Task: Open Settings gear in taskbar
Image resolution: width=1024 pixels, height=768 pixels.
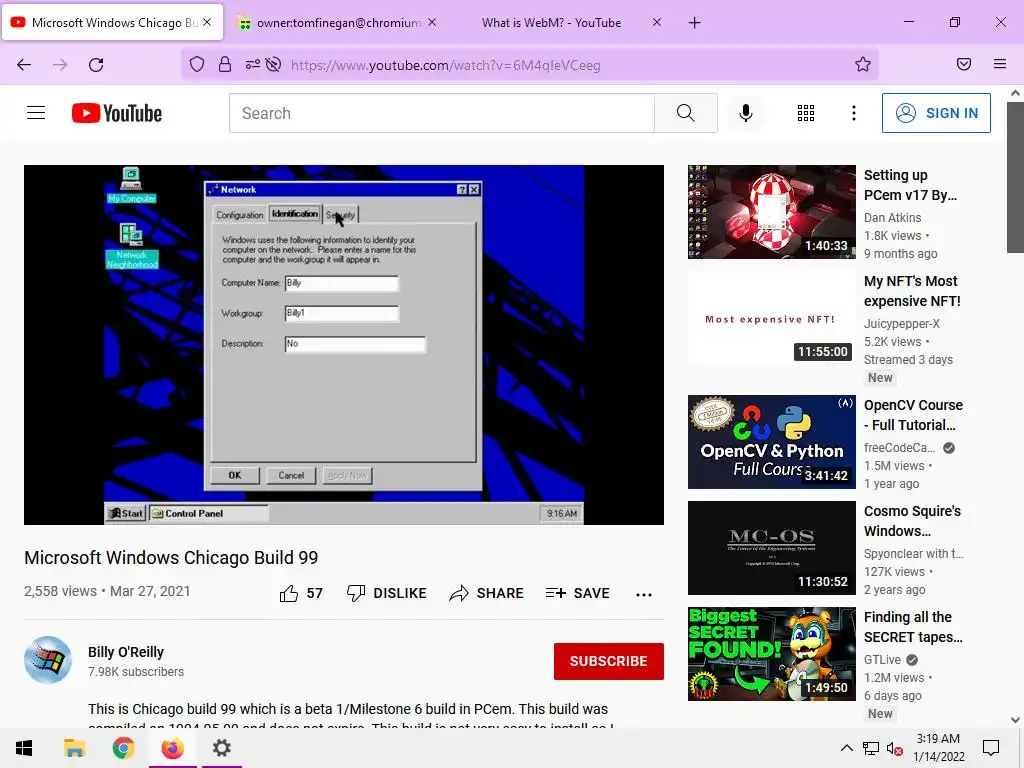Action: (221, 748)
